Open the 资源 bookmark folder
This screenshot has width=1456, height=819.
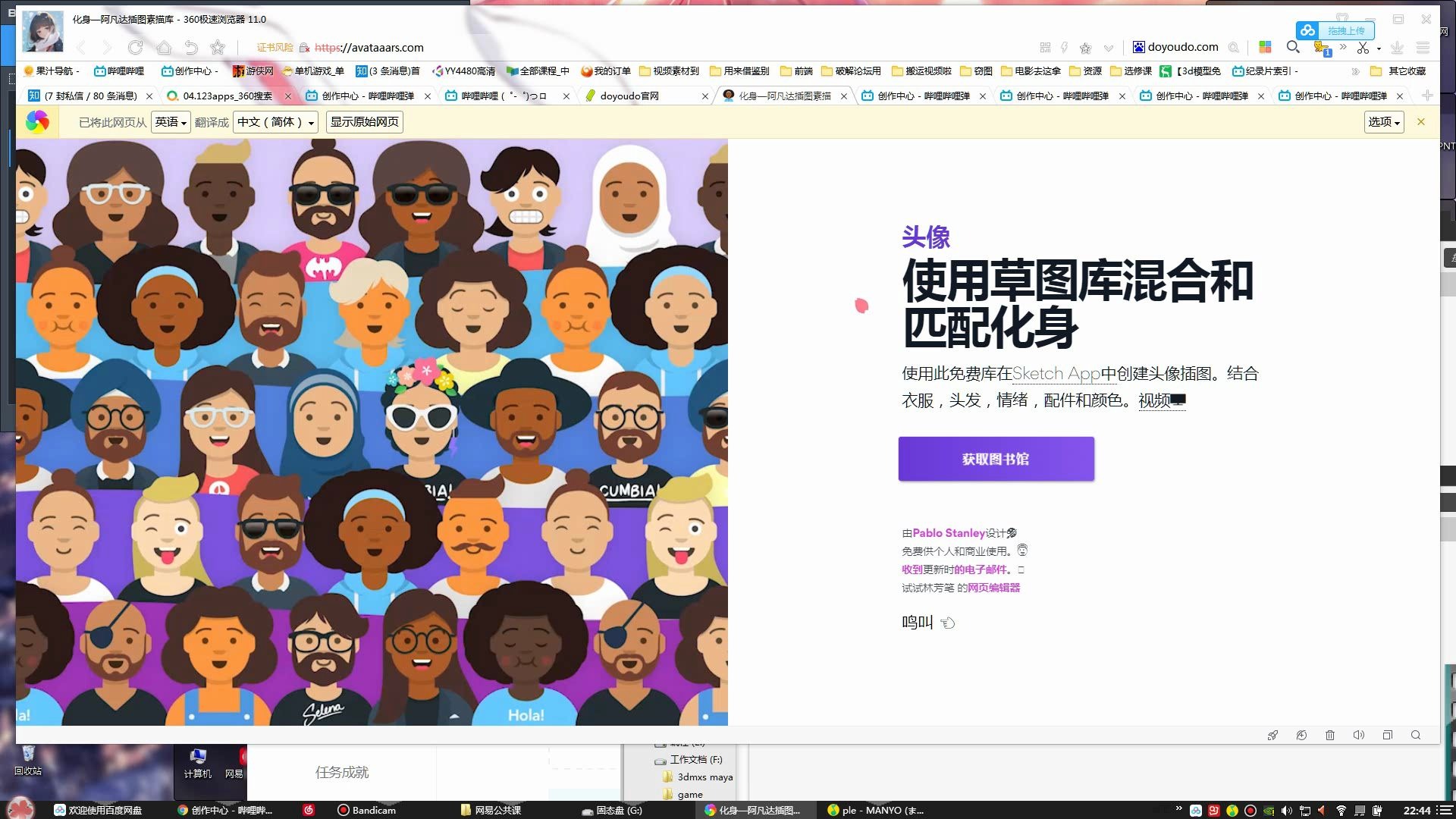click(x=1084, y=71)
